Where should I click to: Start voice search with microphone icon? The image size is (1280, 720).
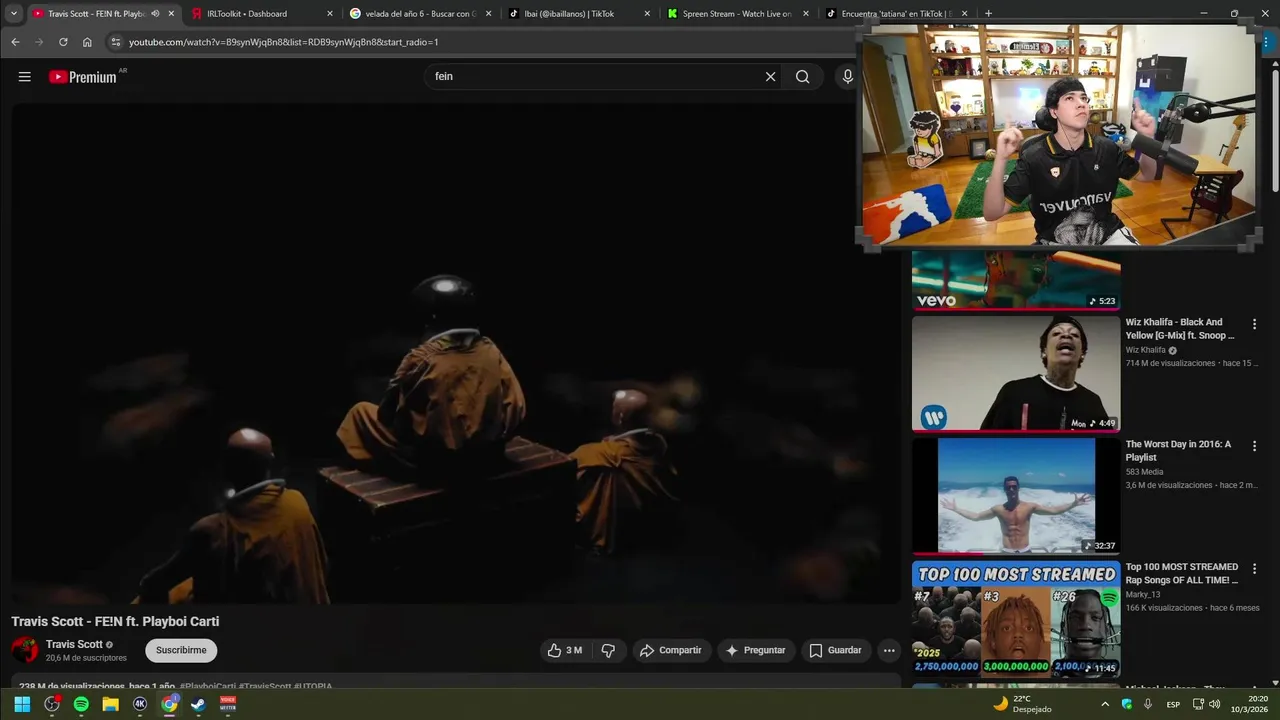pyautogui.click(x=847, y=76)
